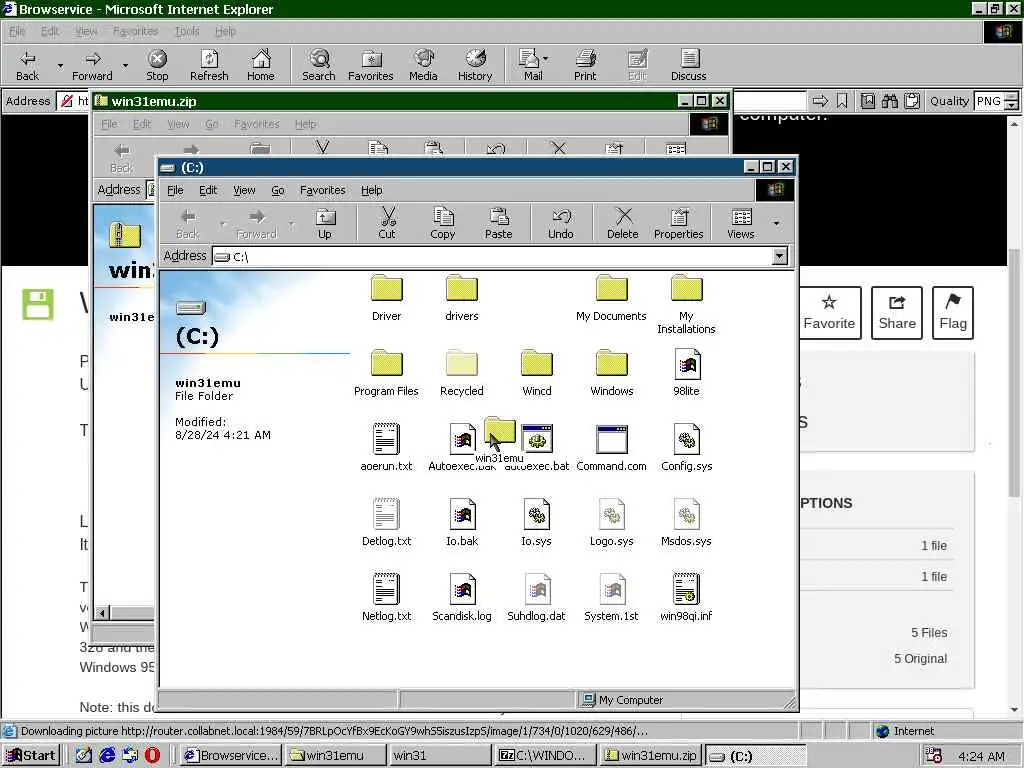Open History in Internet Explorer toolbar
Screen dimensions: 1024x768
[475, 65]
